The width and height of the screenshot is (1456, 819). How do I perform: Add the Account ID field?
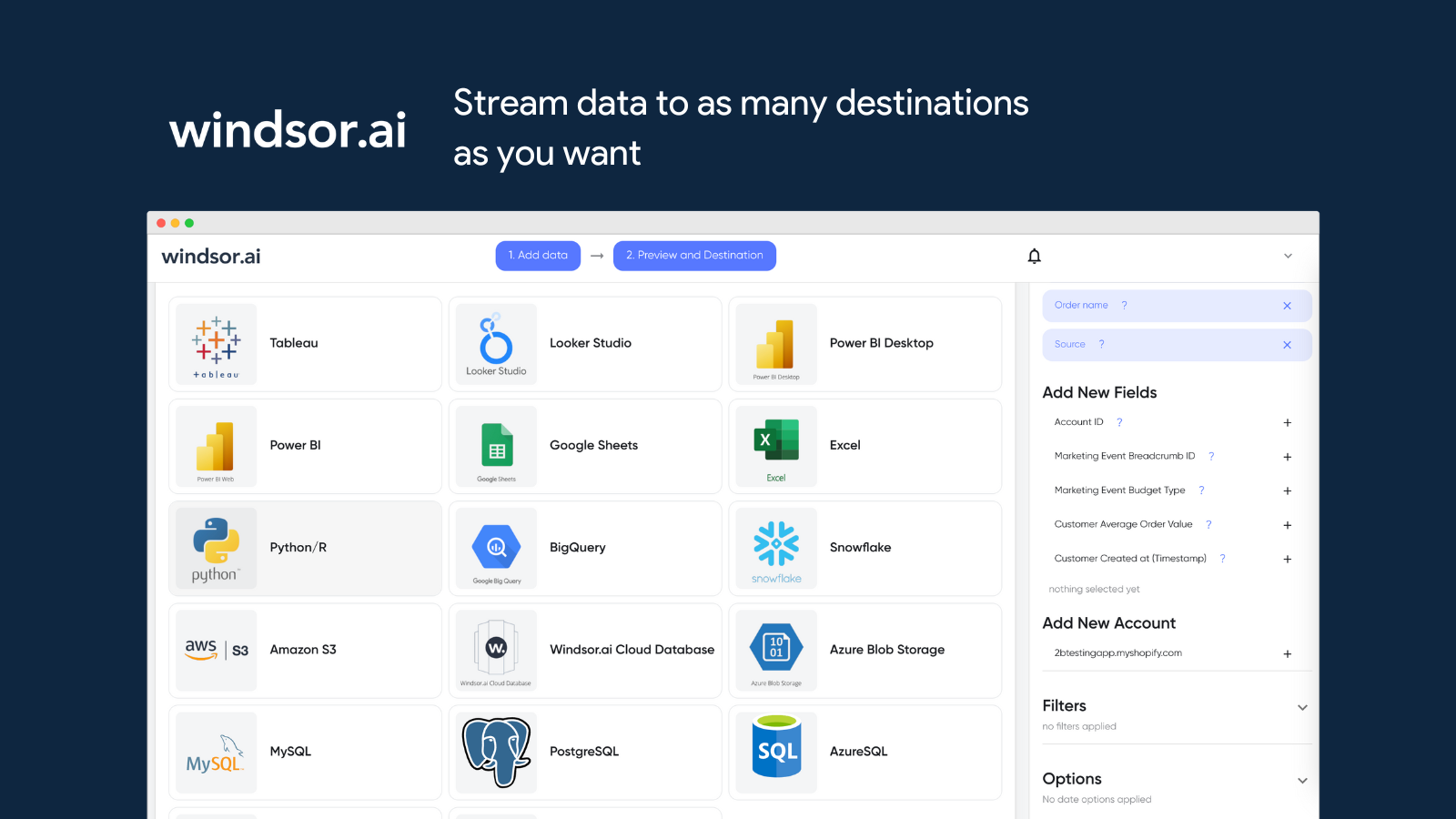(x=1288, y=422)
